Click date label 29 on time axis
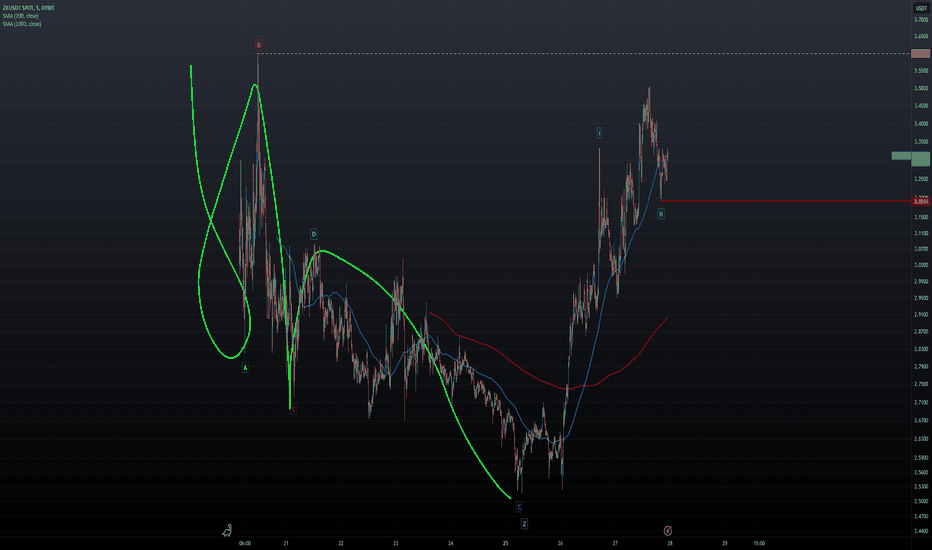Viewport: 932px width, 550px height. [725, 543]
